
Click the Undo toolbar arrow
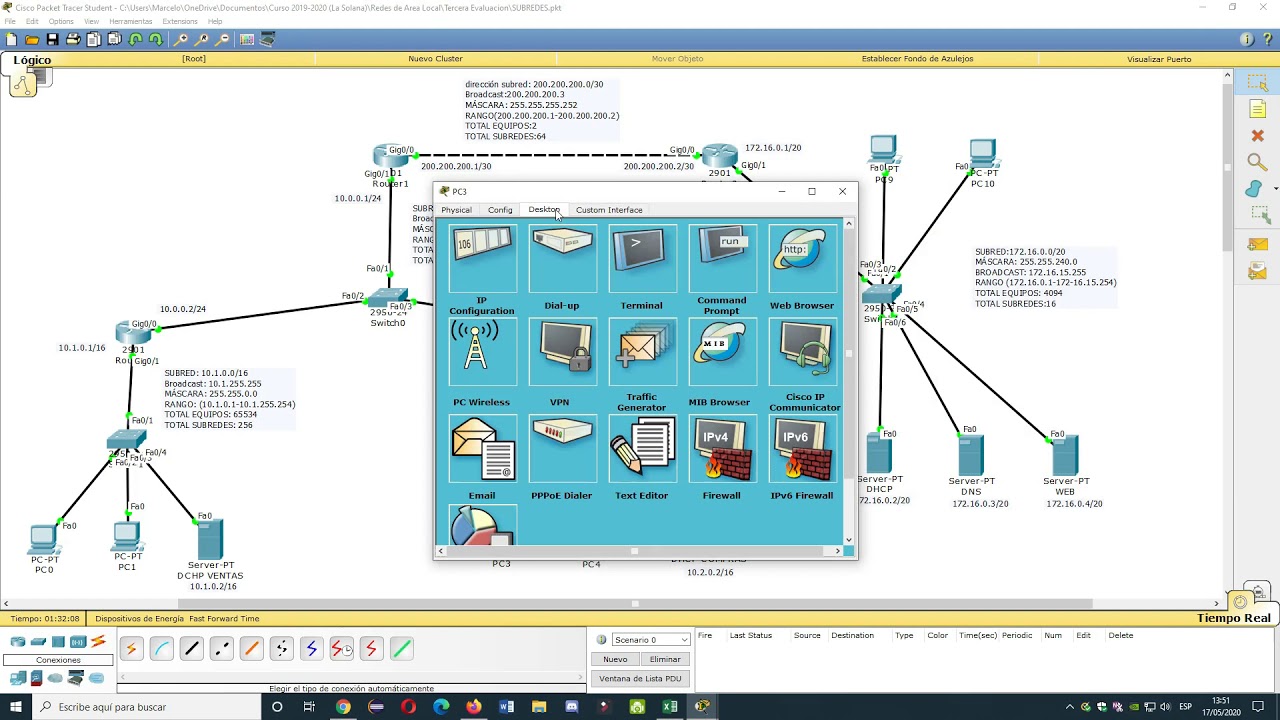pos(135,40)
